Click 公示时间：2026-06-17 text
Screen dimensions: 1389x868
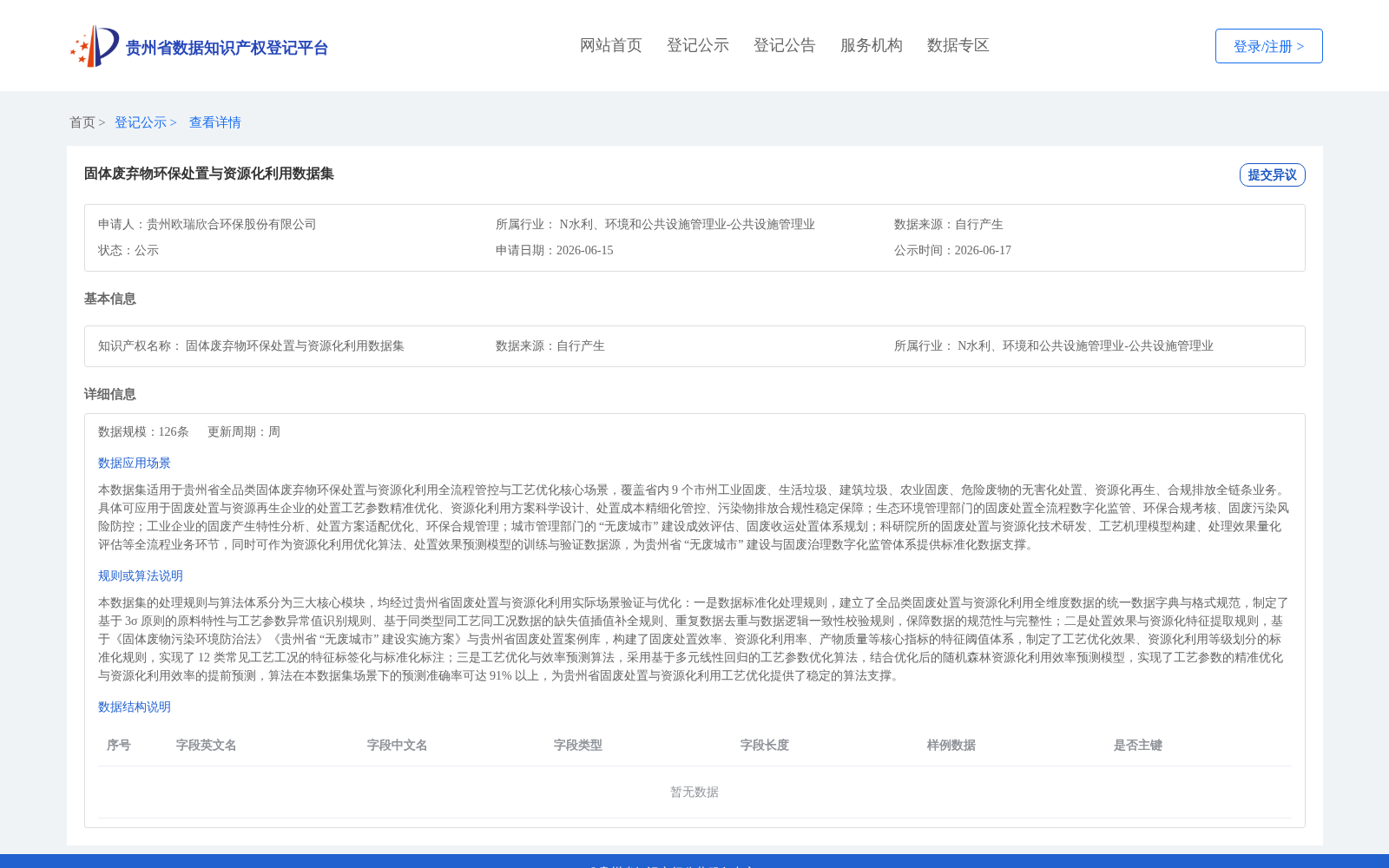pos(953,250)
